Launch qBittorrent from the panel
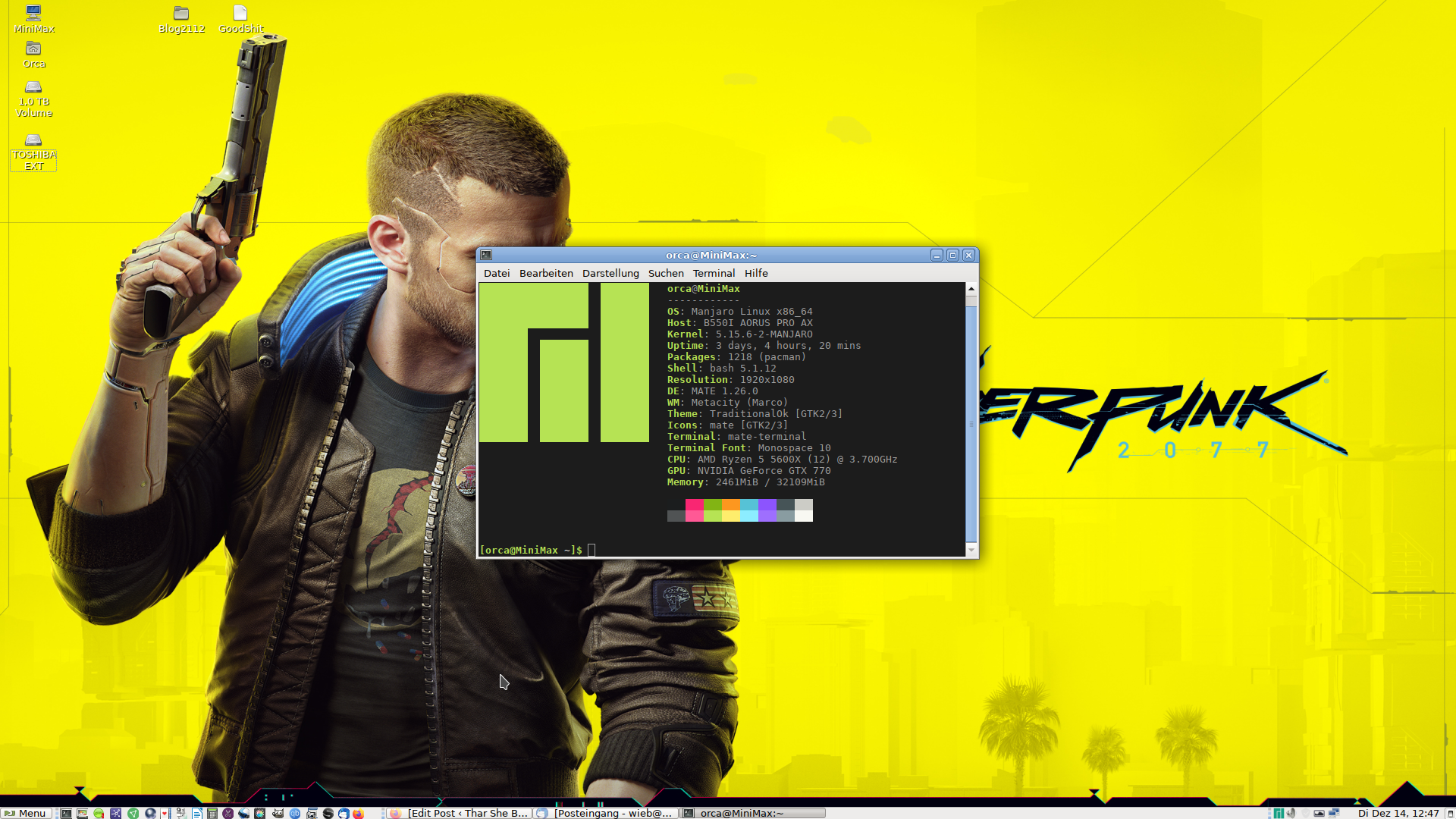 point(295,813)
